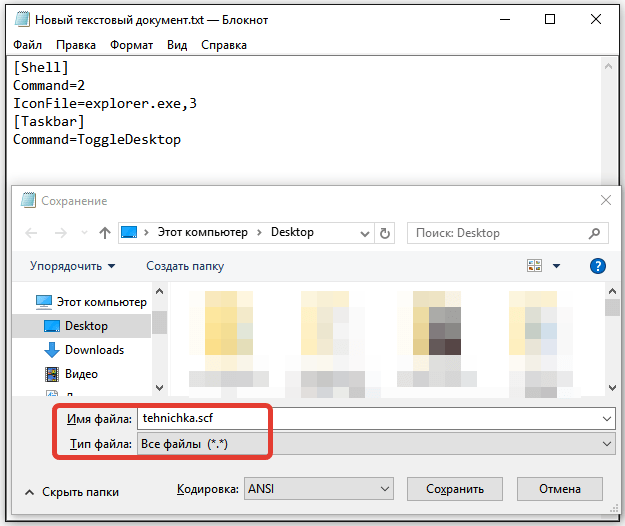Click the Имя файла field with tehnichka.scf
The height and width of the screenshot is (526, 625).
376,419
